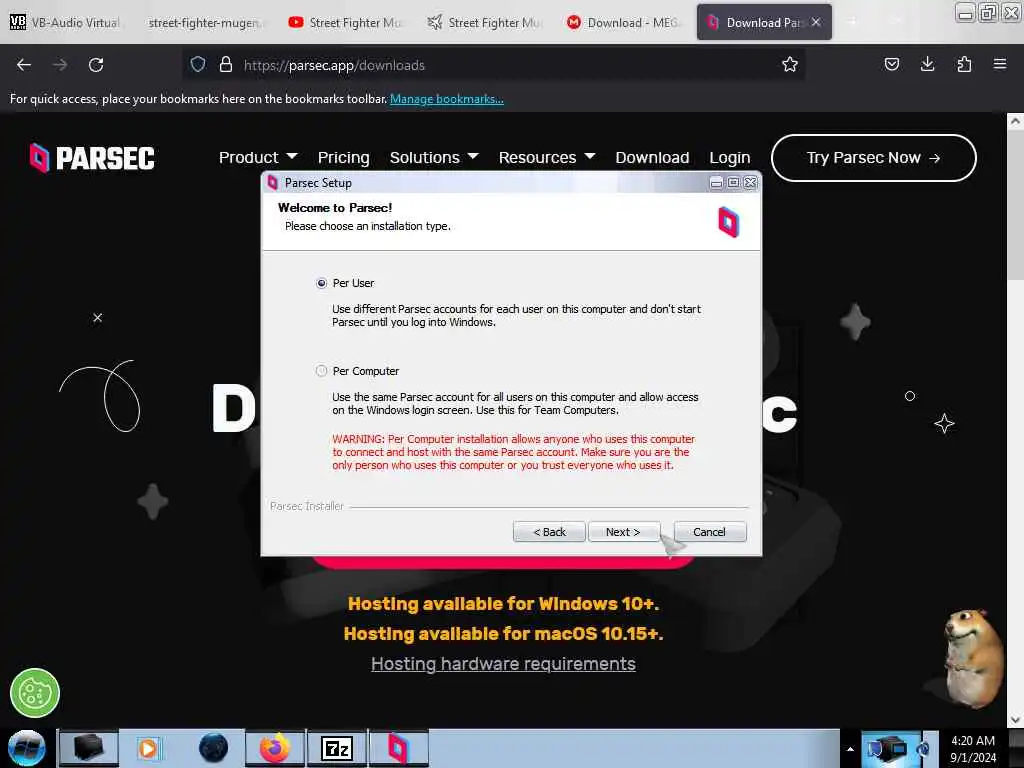Open Save to Pocket icon
This screenshot has width=1024, height=768.
(x=891, y=64)
